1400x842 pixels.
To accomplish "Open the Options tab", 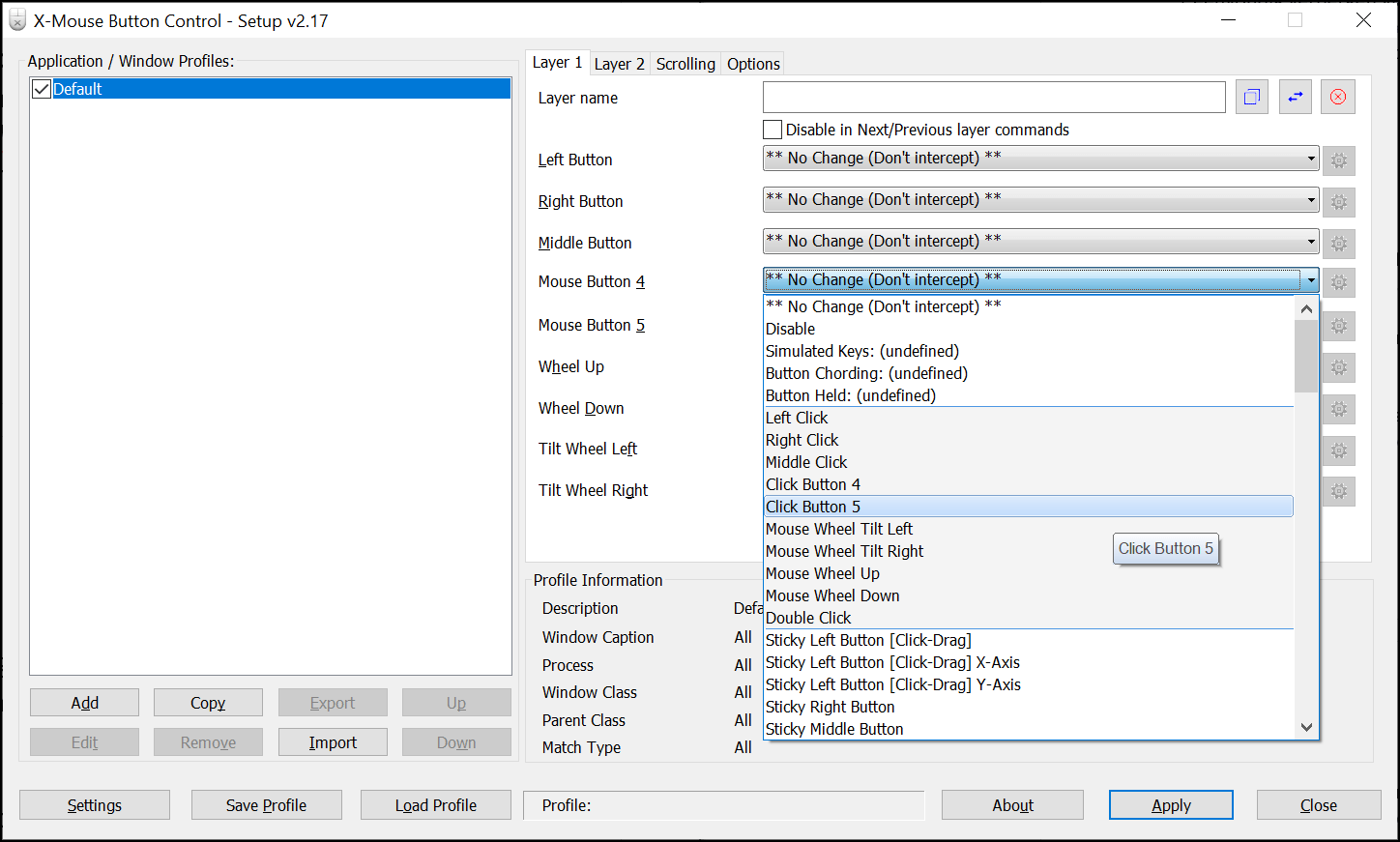I will [753, 64].
